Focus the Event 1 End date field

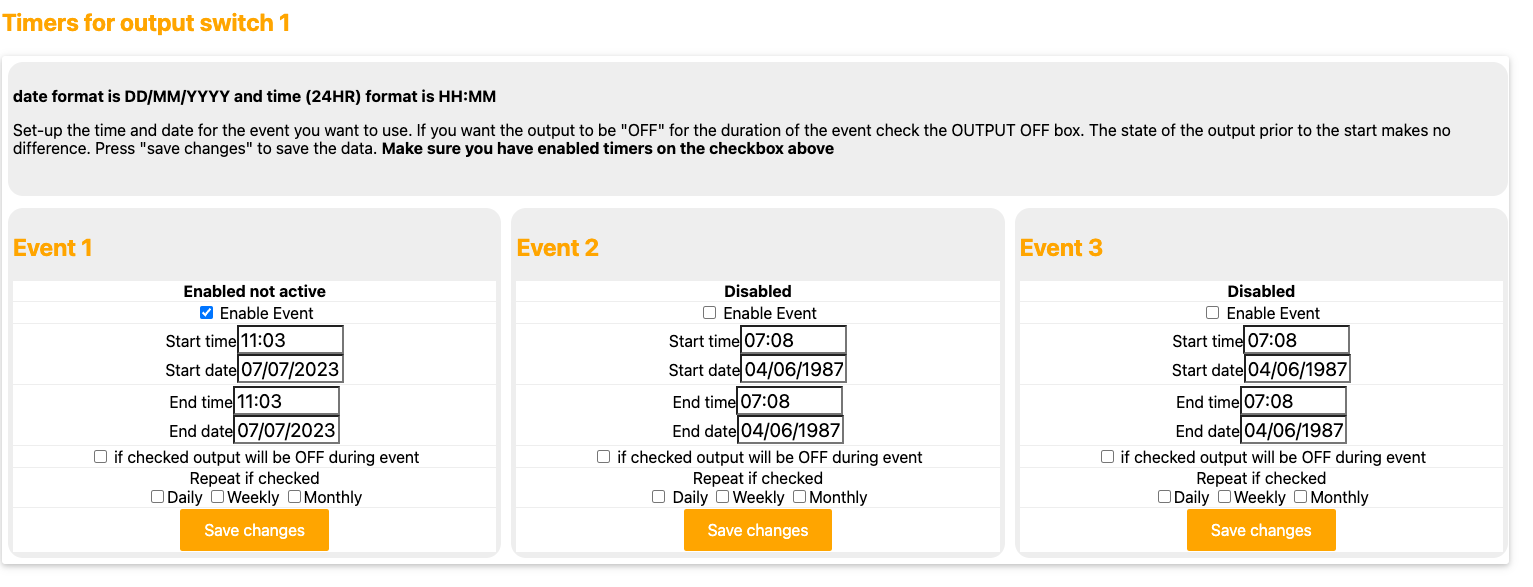pyautogui.click(x=286, y=431)
